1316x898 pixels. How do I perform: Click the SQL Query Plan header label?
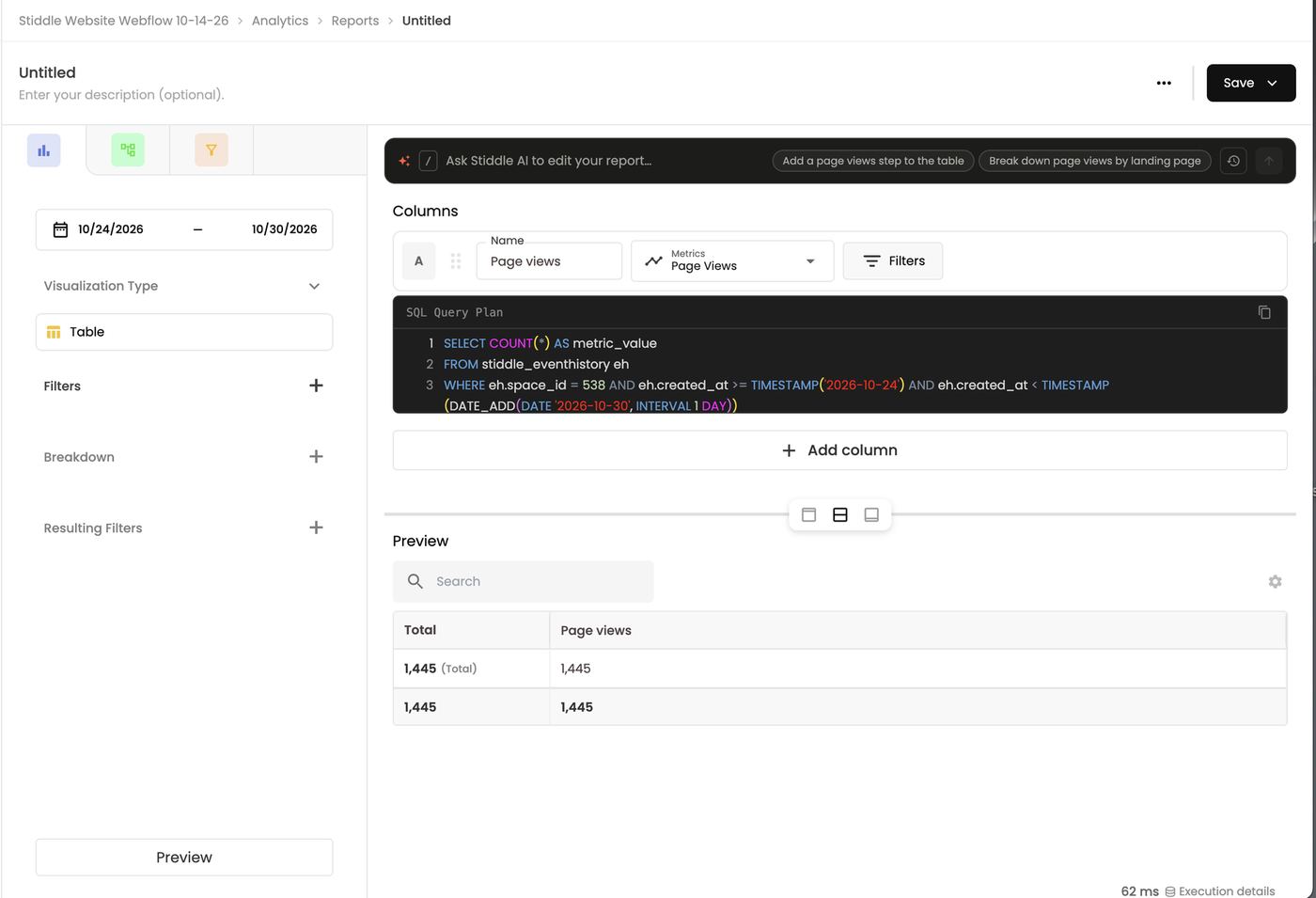(454, 312)
